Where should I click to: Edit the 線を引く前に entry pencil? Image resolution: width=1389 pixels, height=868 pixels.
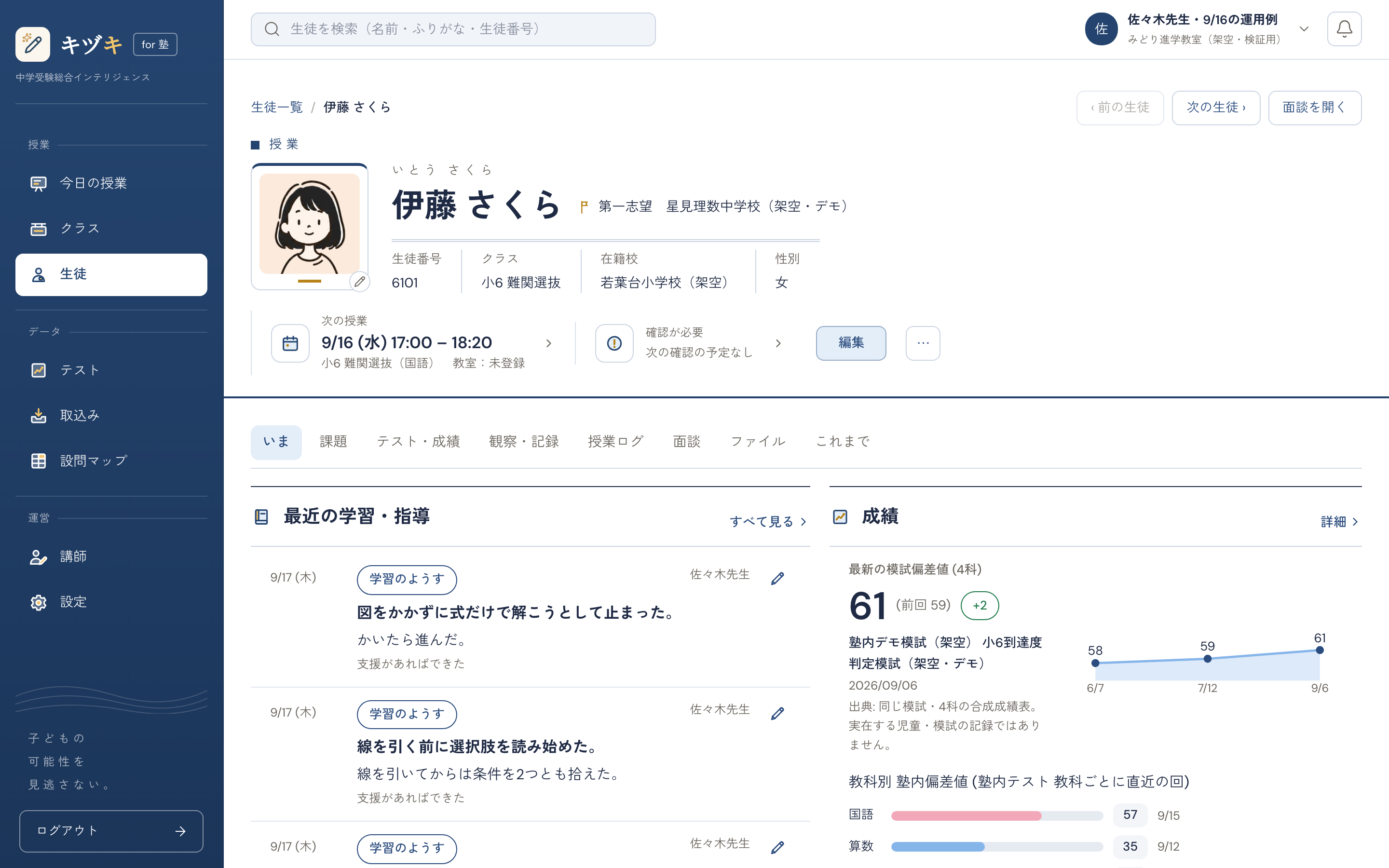click(777, 714)
